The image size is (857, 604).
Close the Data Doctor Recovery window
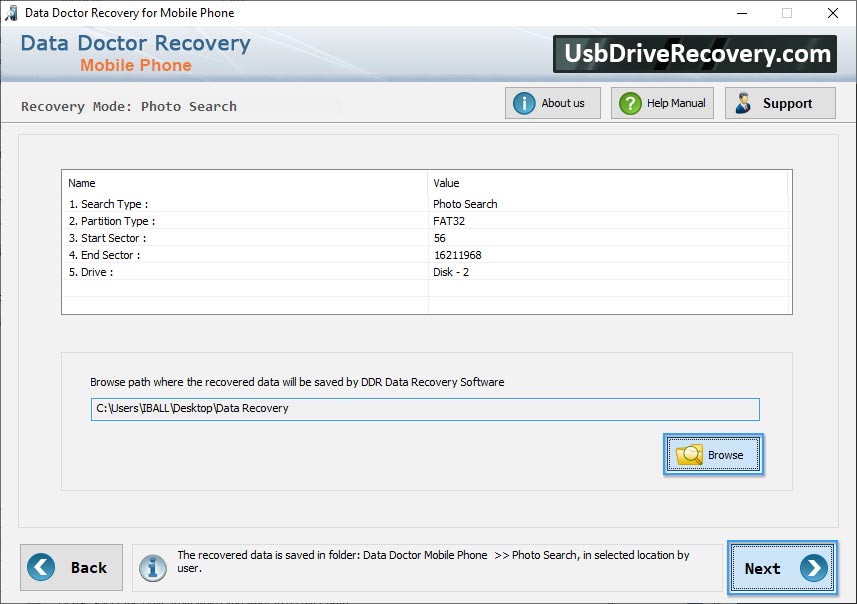(832, 13)
